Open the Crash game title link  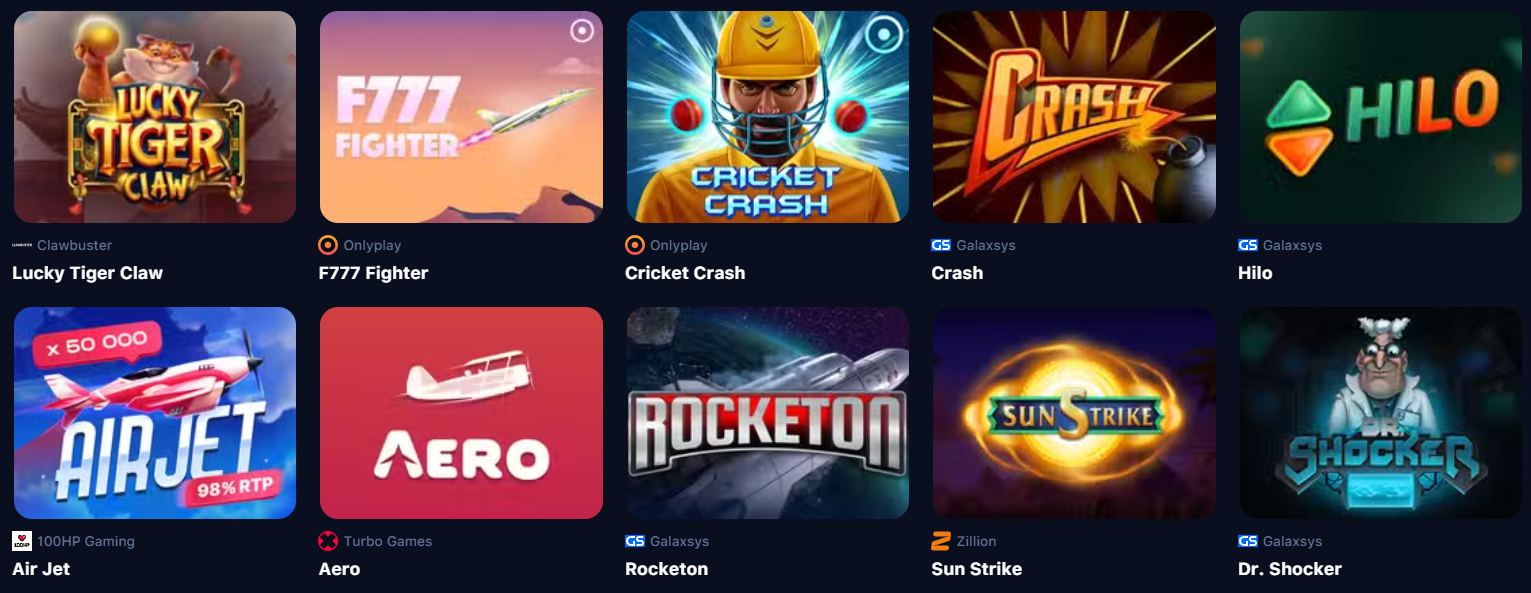click(957, 273)
